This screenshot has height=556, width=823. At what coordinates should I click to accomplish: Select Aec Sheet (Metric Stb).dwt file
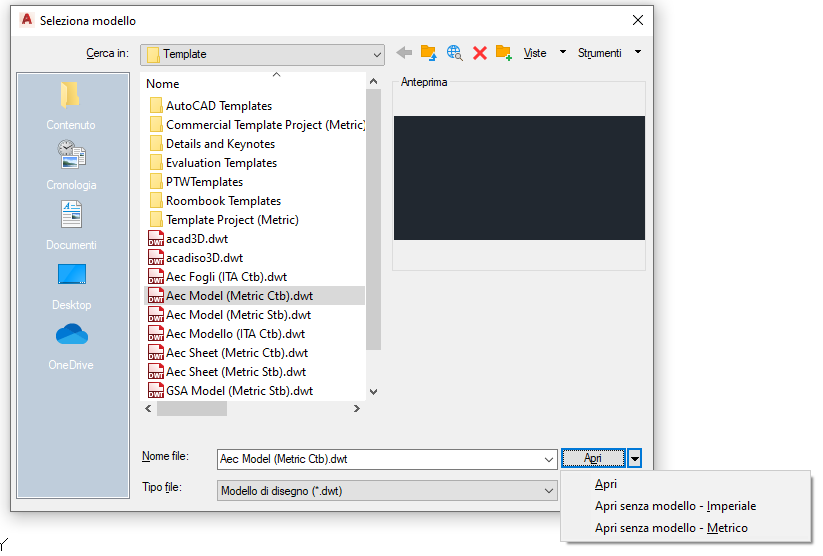point(227,371)
